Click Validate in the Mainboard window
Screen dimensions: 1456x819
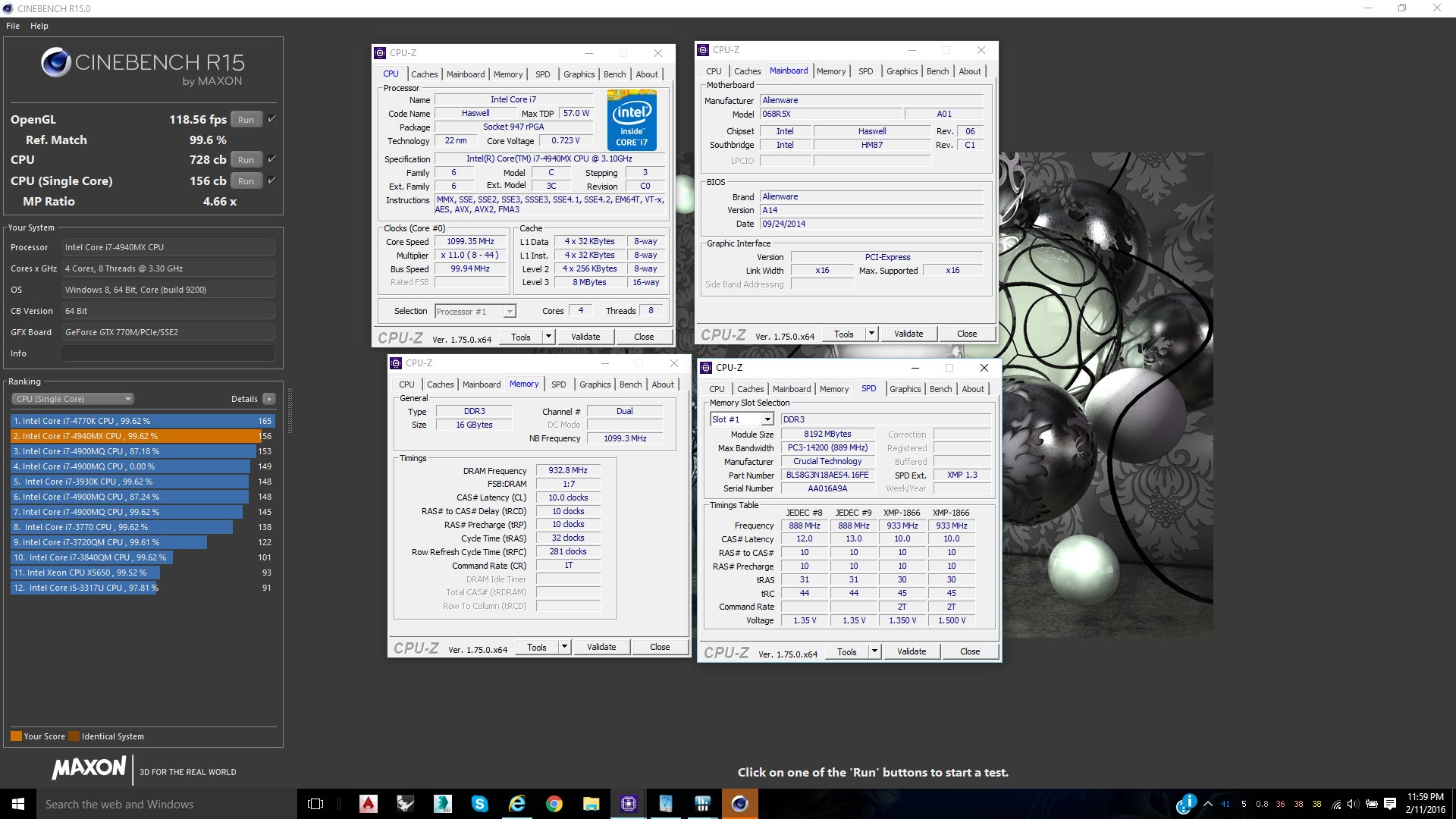[x=908, y=334]
